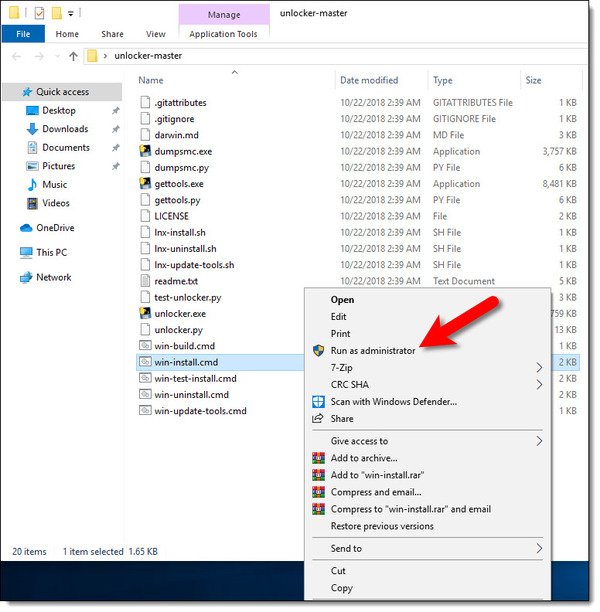600x612 pixels.
Task: Choose Open from the context menu
Action: click(x=427, y=299)
